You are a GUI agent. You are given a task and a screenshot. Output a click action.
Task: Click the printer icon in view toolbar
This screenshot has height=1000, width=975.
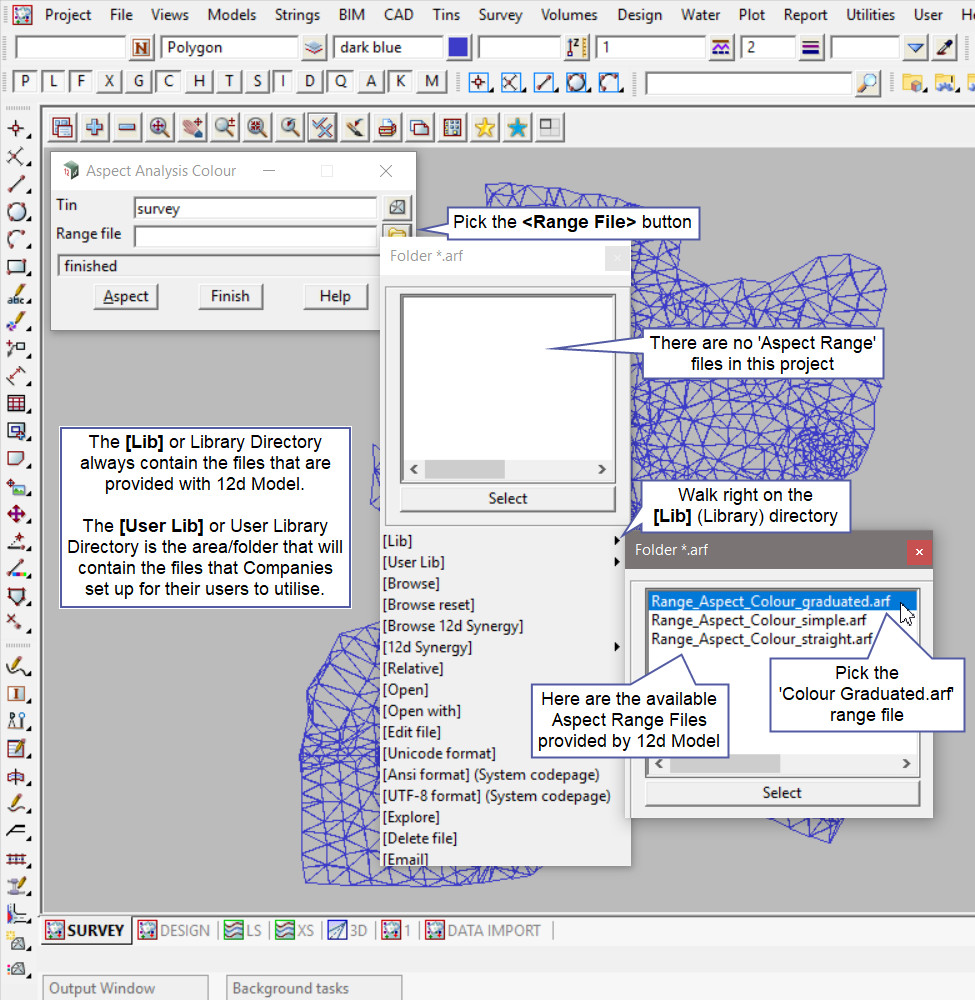coord(387,127)
